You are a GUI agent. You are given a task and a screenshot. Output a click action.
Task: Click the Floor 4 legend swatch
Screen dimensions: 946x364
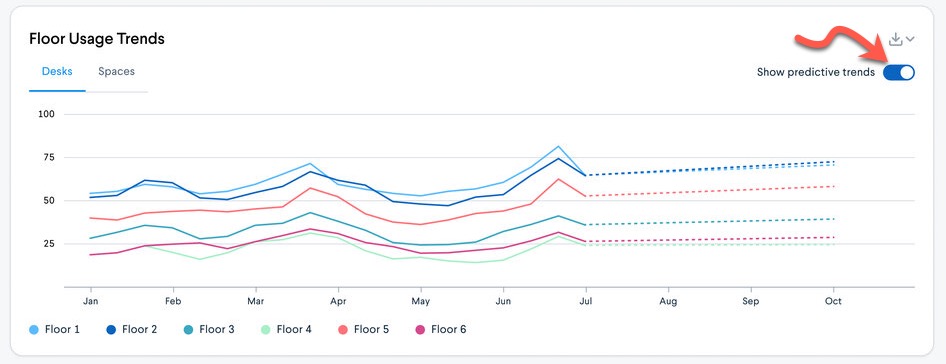coord(265,330)
